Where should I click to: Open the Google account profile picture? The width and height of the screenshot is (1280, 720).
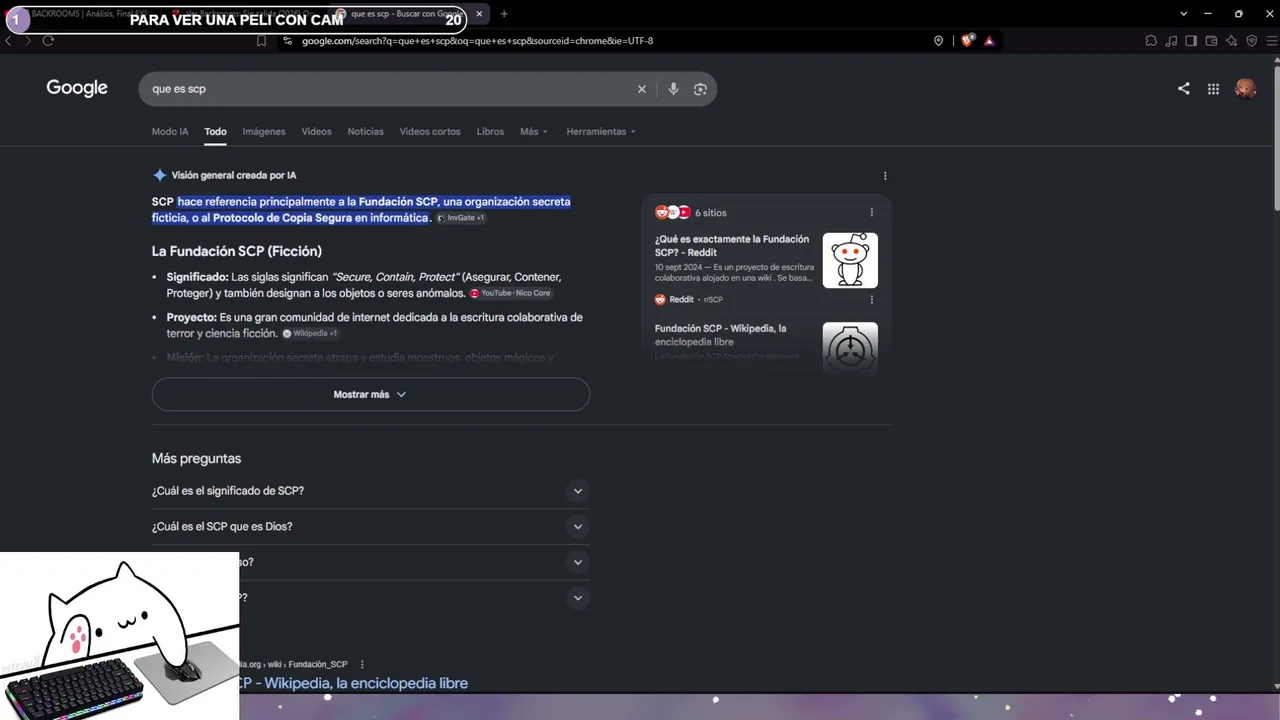point(1245,89)
